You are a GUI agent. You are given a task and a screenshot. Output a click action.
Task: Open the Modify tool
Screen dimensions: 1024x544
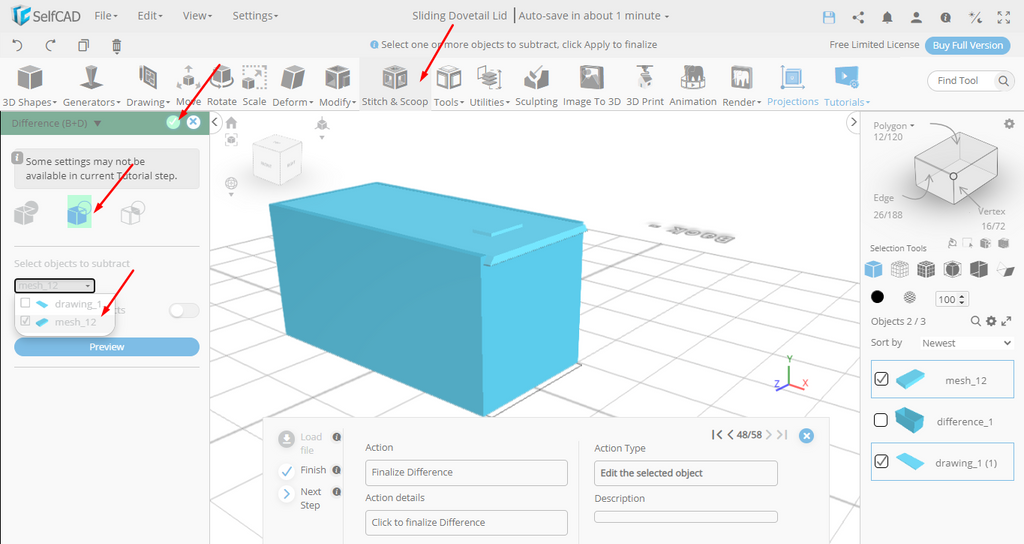point(338,86)
